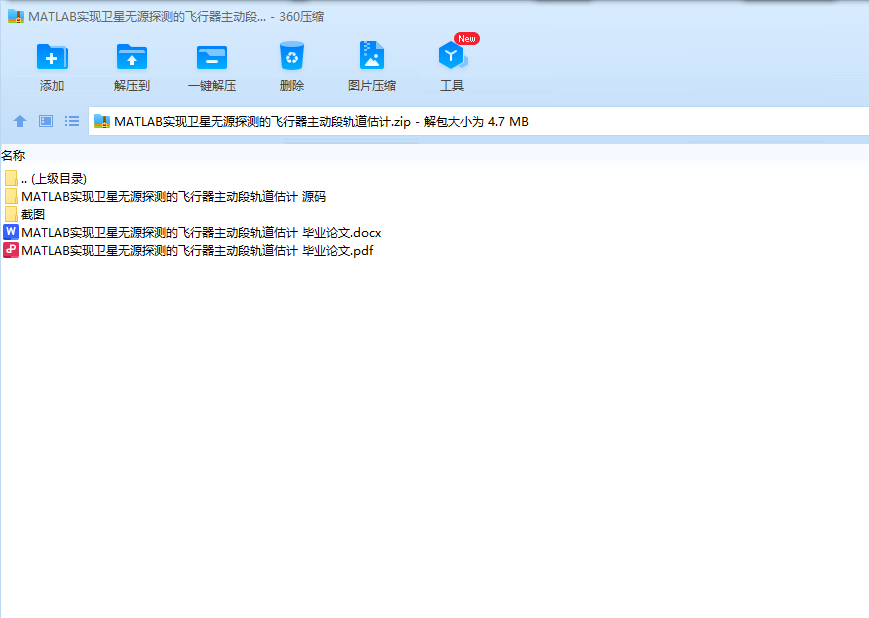Open the 工具 (Tools) hexagon icon
This screenshot has height=618, width=869.
tap(452, 55)
